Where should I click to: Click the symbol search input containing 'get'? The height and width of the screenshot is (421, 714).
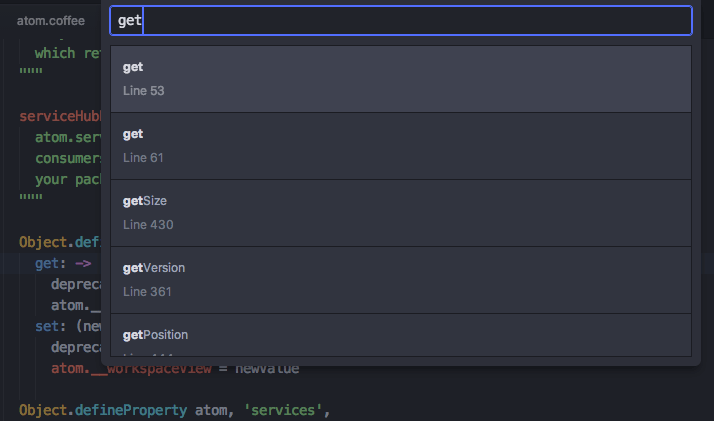401,20
